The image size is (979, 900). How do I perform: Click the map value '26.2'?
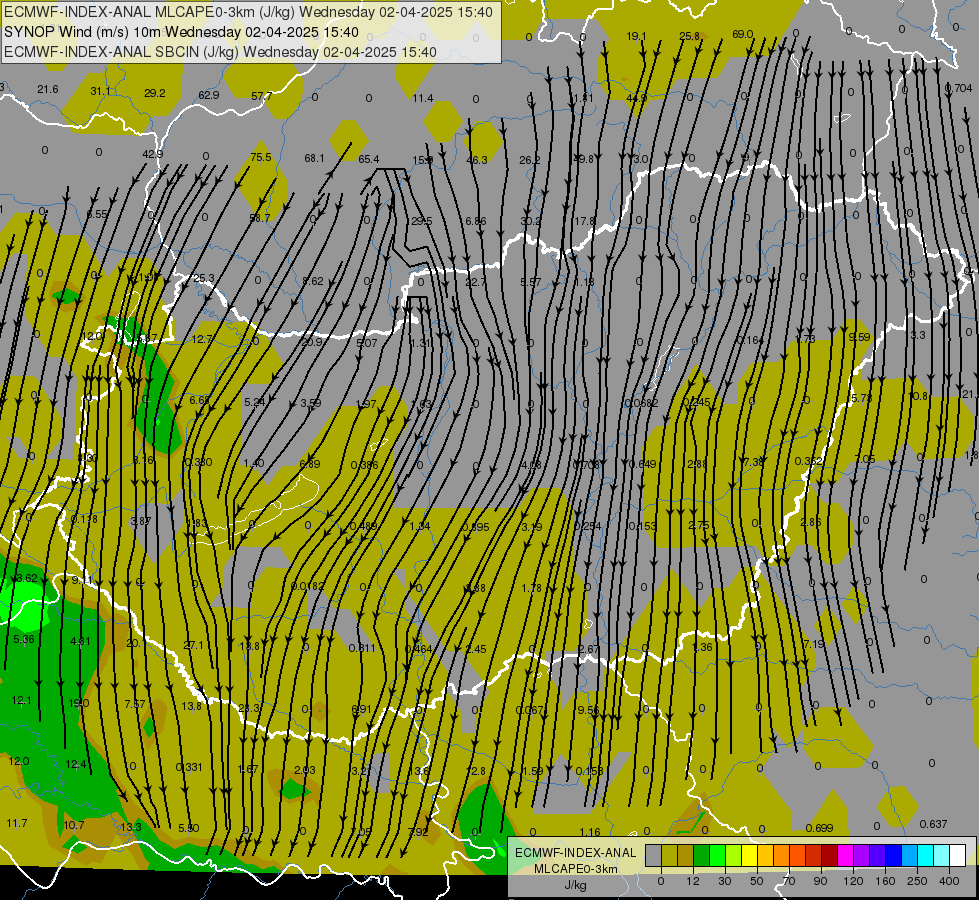529,160
